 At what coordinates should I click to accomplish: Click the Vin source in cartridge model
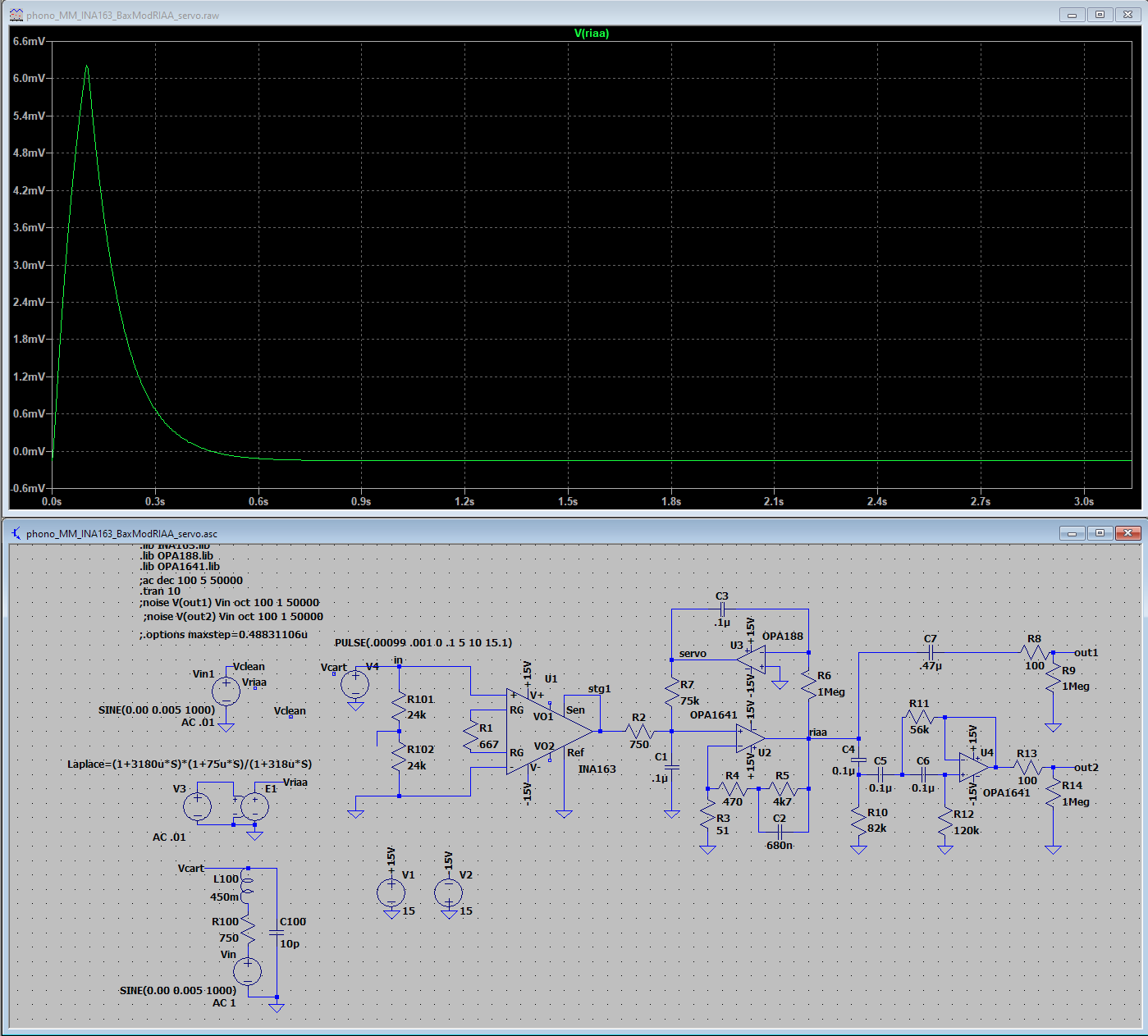(x=248, y=972)
